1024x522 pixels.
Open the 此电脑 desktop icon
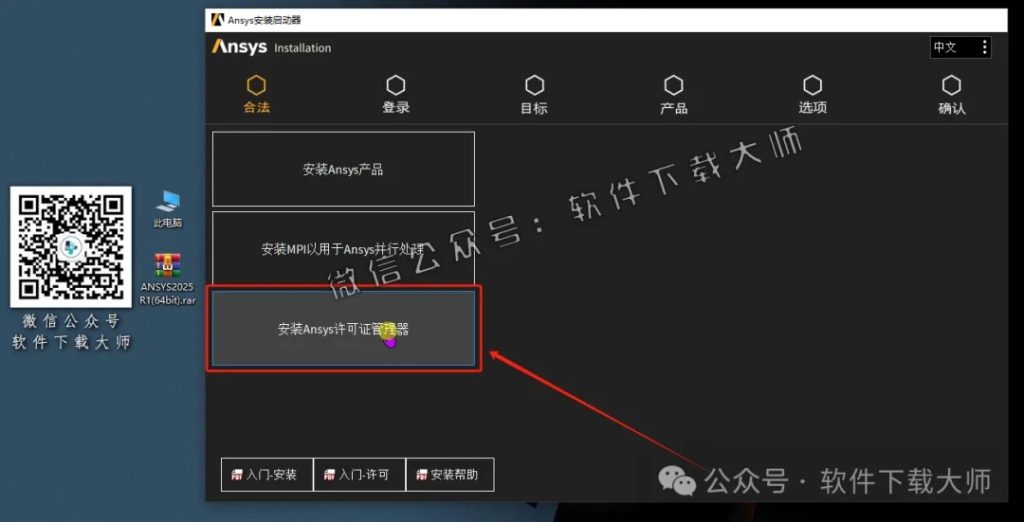point(168,208)
